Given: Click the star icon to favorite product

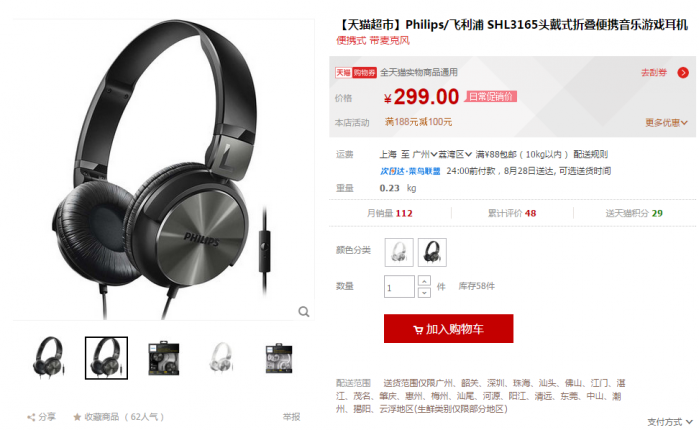Looking at the screenshot, I should tap(77, 417).
